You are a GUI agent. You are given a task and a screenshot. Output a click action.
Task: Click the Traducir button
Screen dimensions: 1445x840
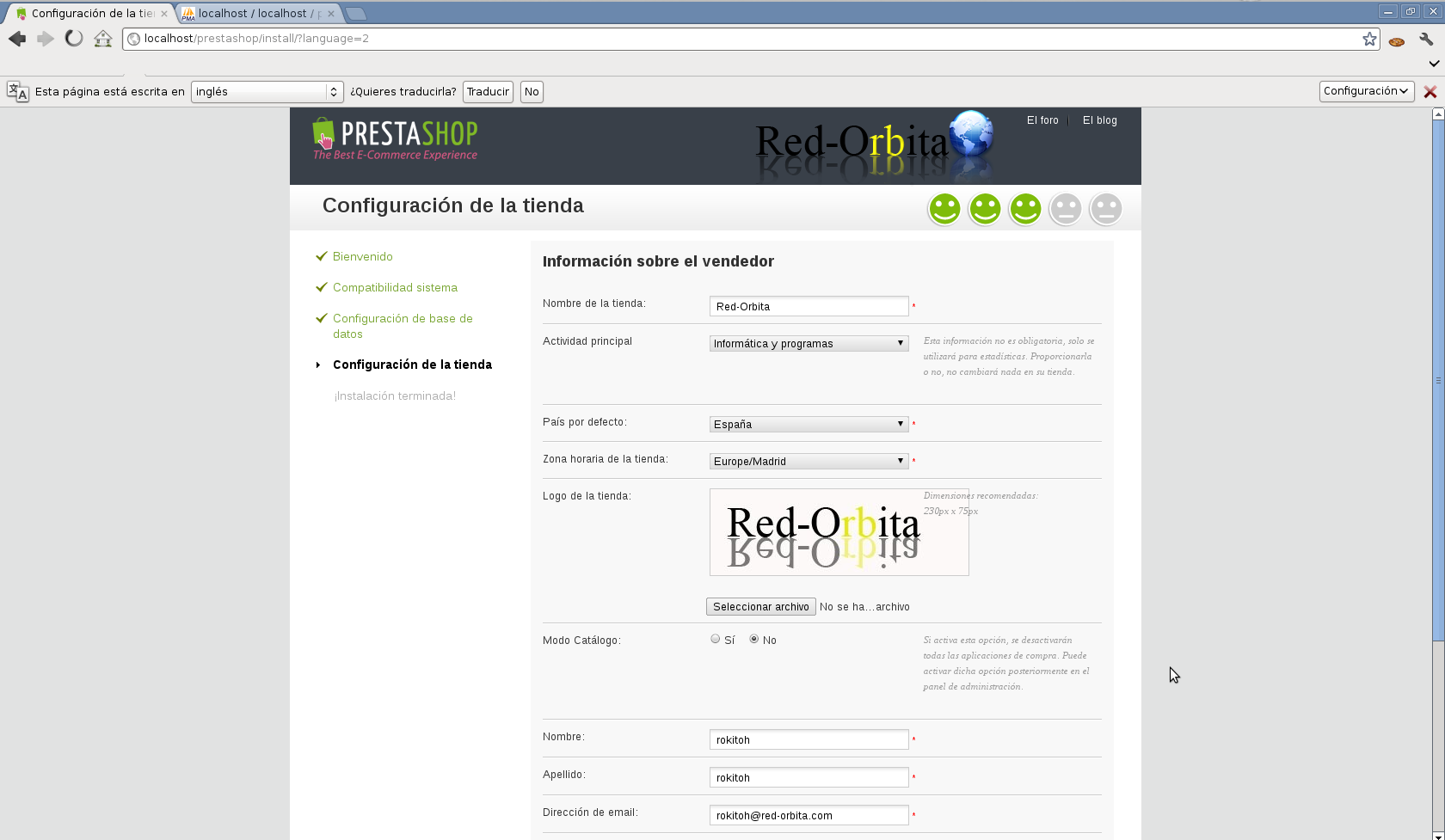(488, 92)
